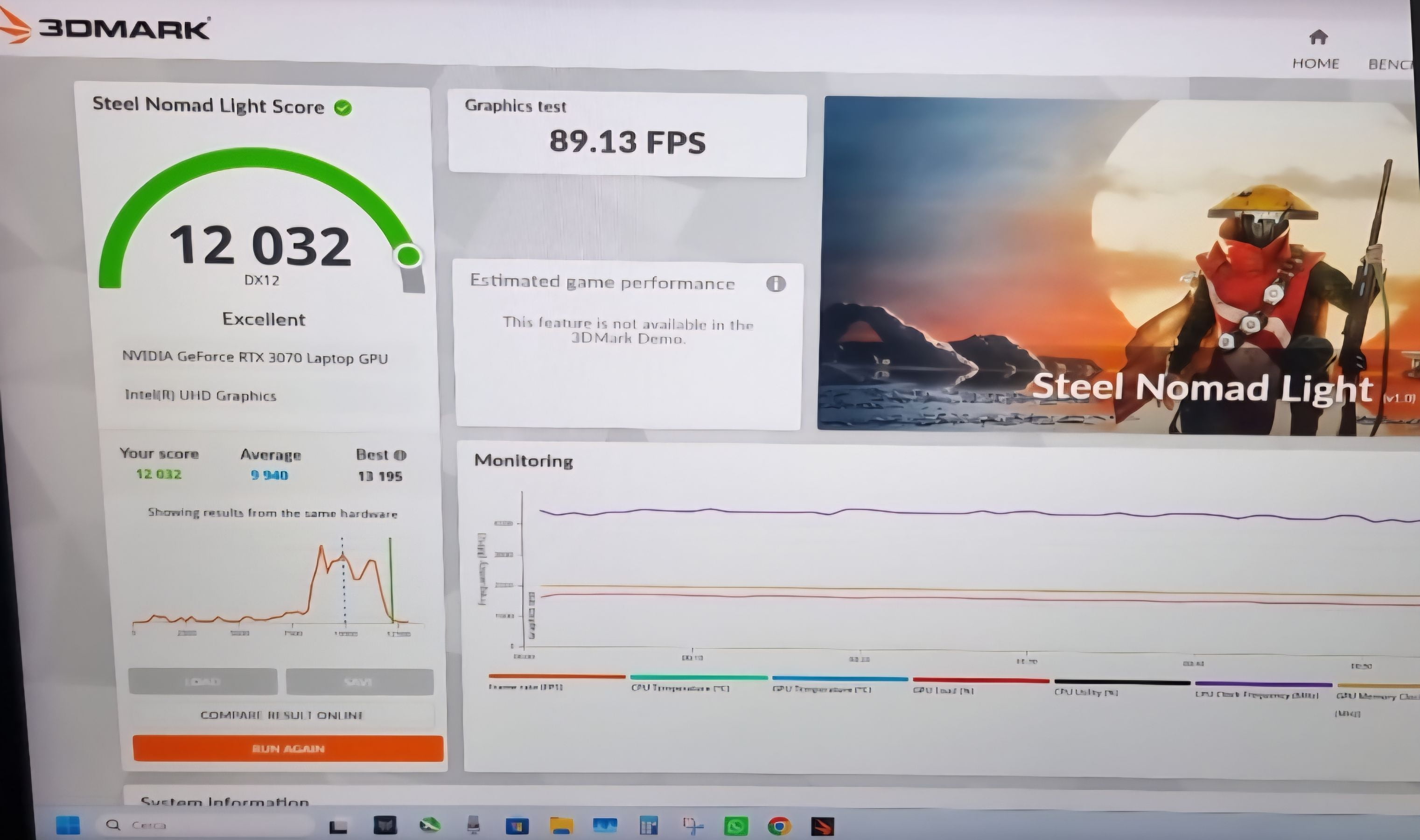Open the blue monitor graph taskbar icon
Screen dimensions: 1420x840
pos(604,825)
